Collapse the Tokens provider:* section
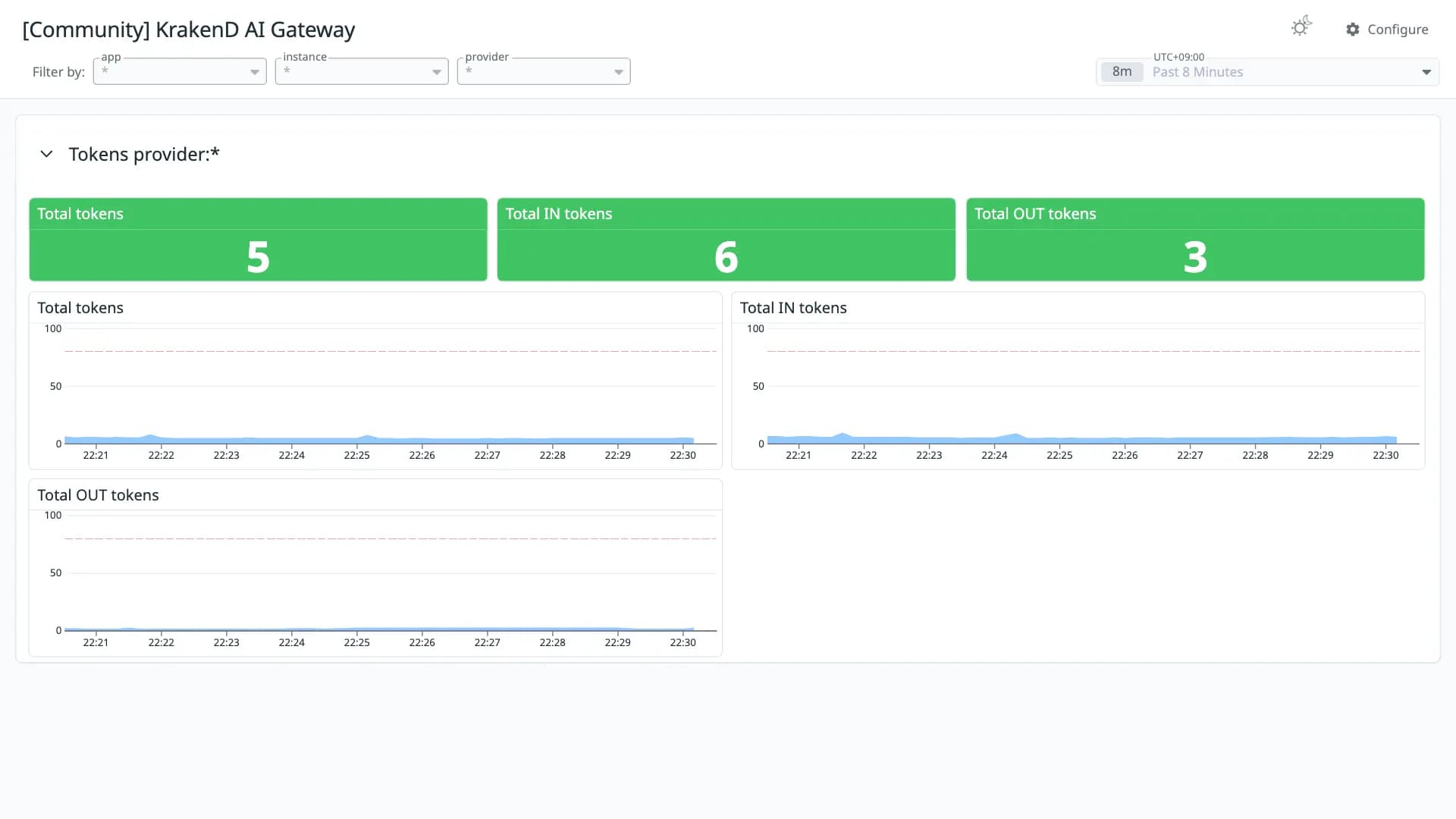Screen dimensions: 1456x819 (x=46, y=154)
